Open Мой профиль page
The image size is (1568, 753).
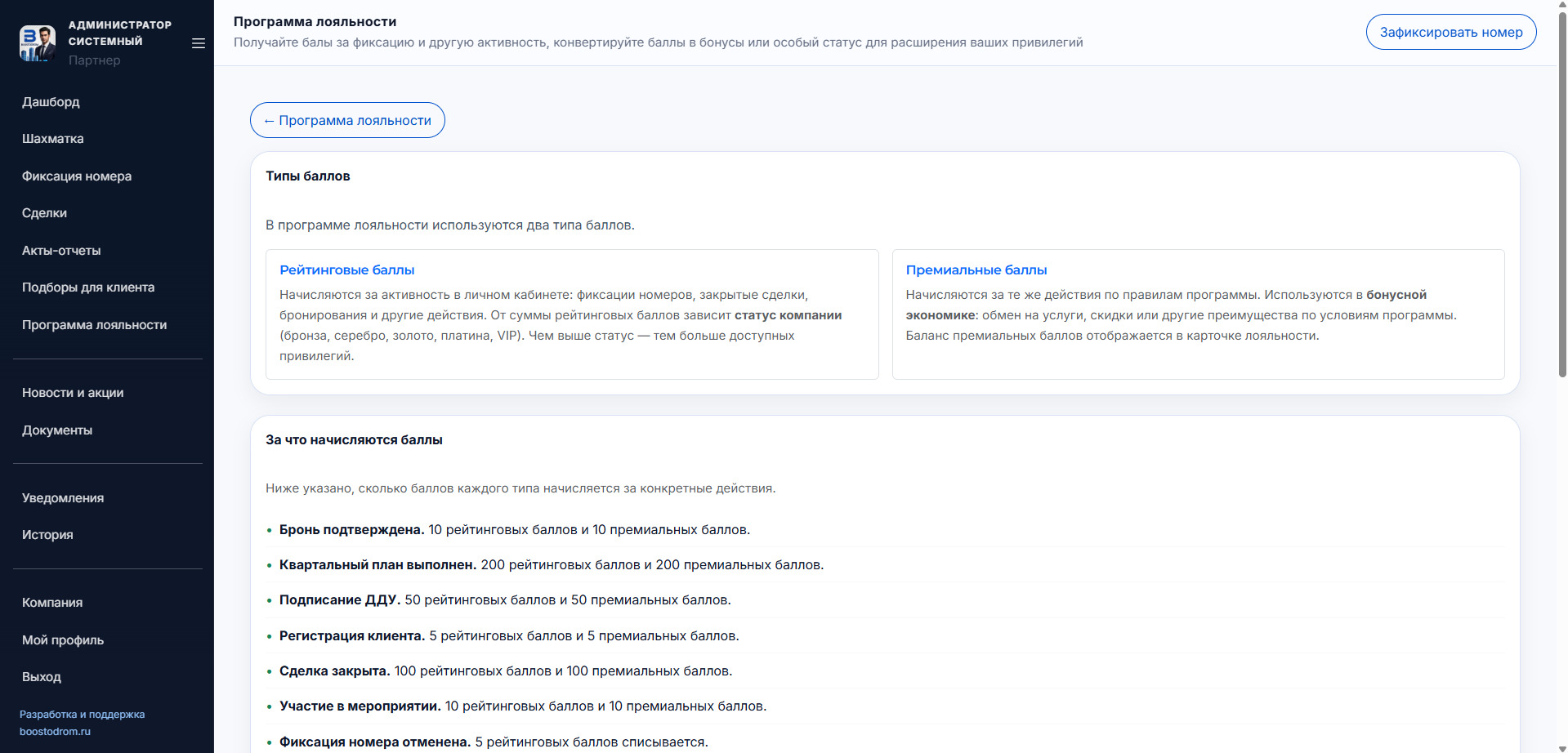63,640
